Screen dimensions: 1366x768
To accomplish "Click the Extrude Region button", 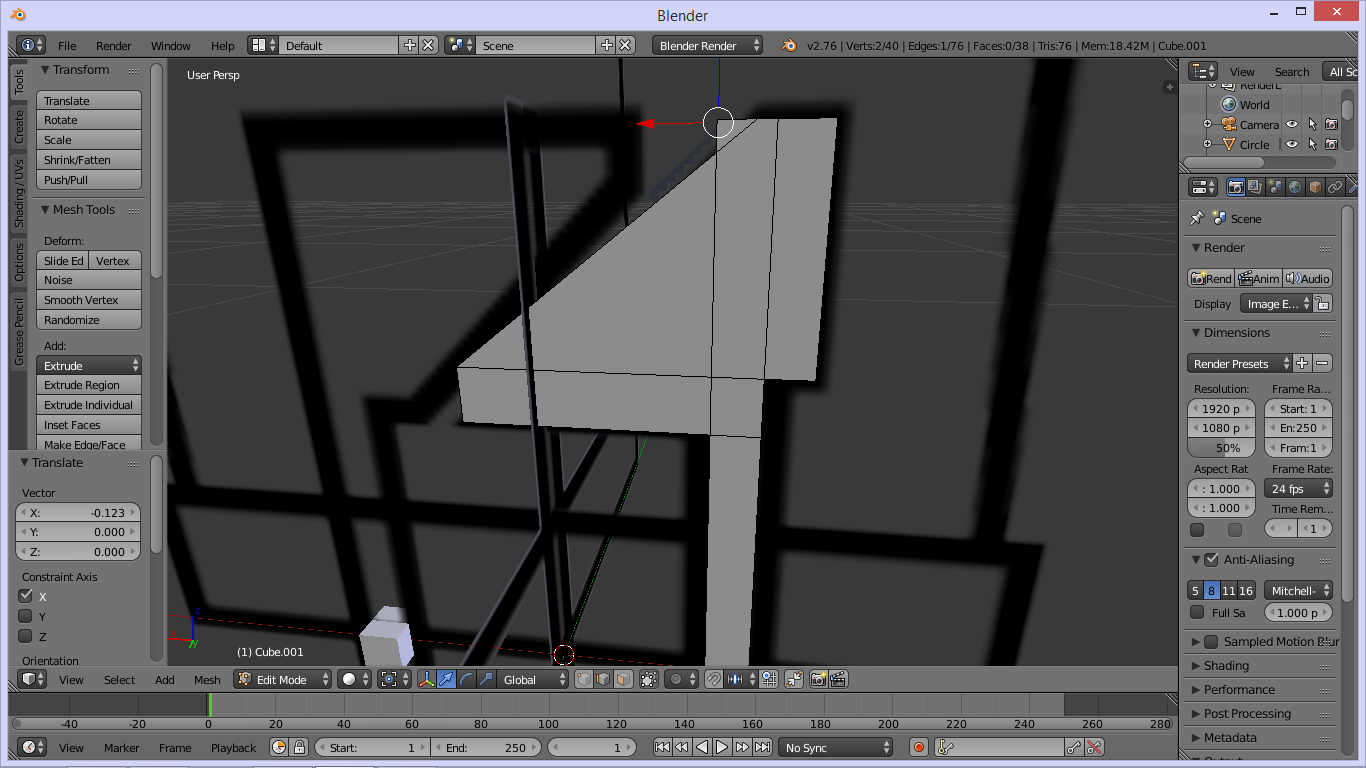I will pyautogui.click(x=89, y=385).
